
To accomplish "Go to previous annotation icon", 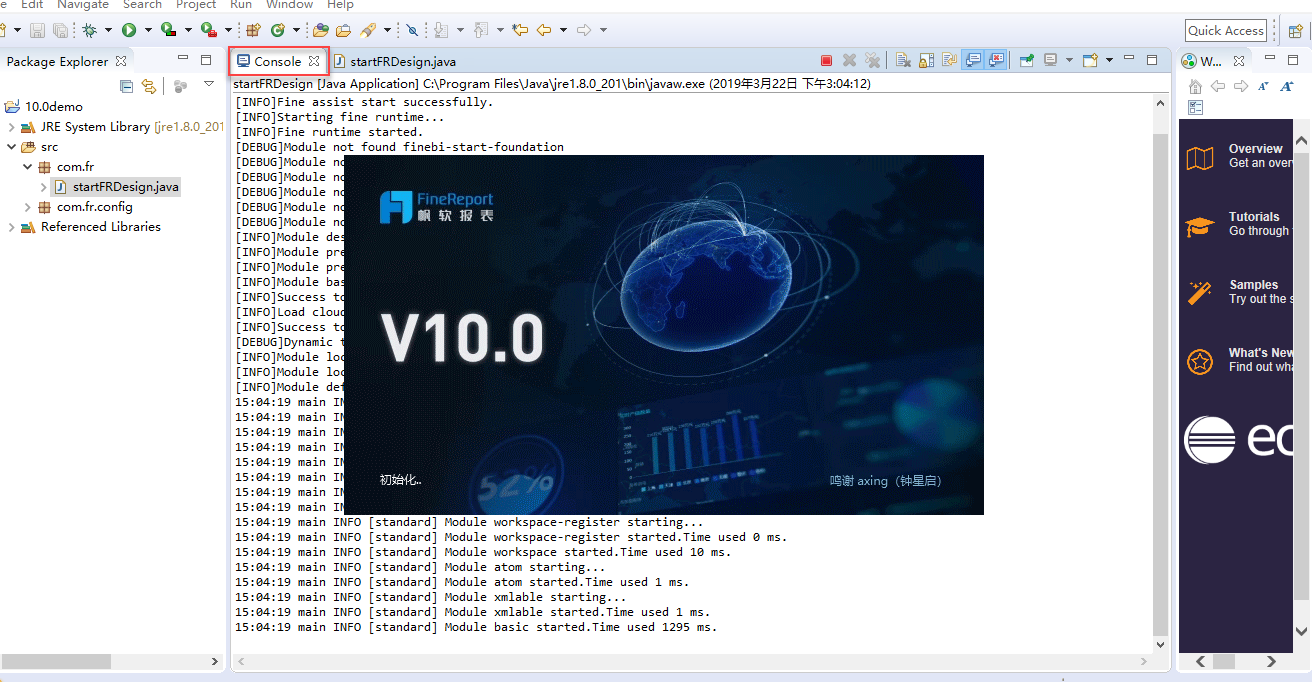I will (x=480, y=30).
